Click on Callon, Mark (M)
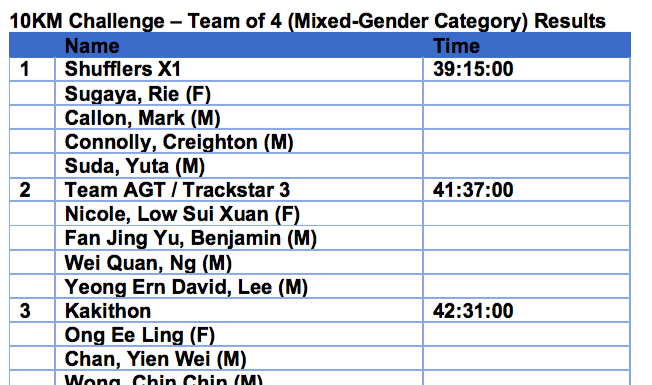Image resolution: width=652 pixels, height=385 pixels. click(142, 118)
